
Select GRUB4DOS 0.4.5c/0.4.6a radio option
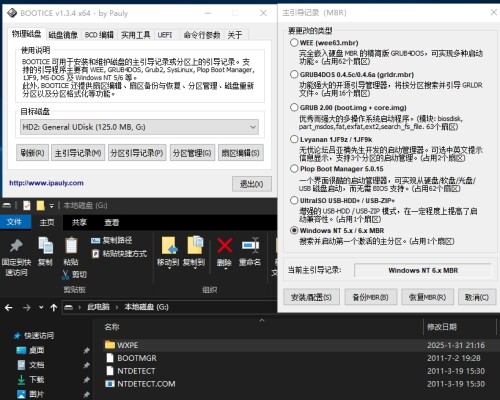point(294,74)
